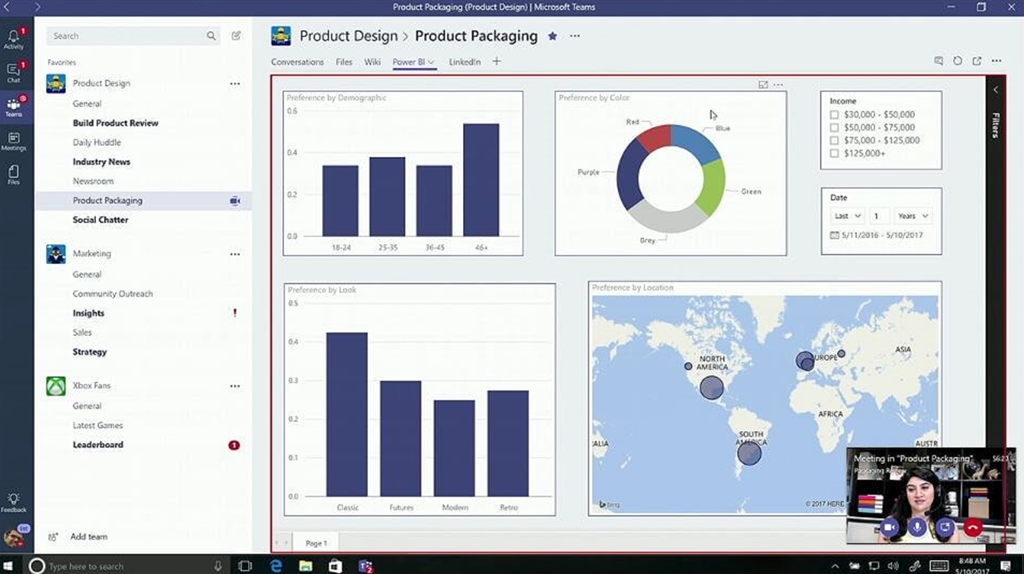Mute microphone in the meeting preview
1024x574 pixels.
click(917, 526)
